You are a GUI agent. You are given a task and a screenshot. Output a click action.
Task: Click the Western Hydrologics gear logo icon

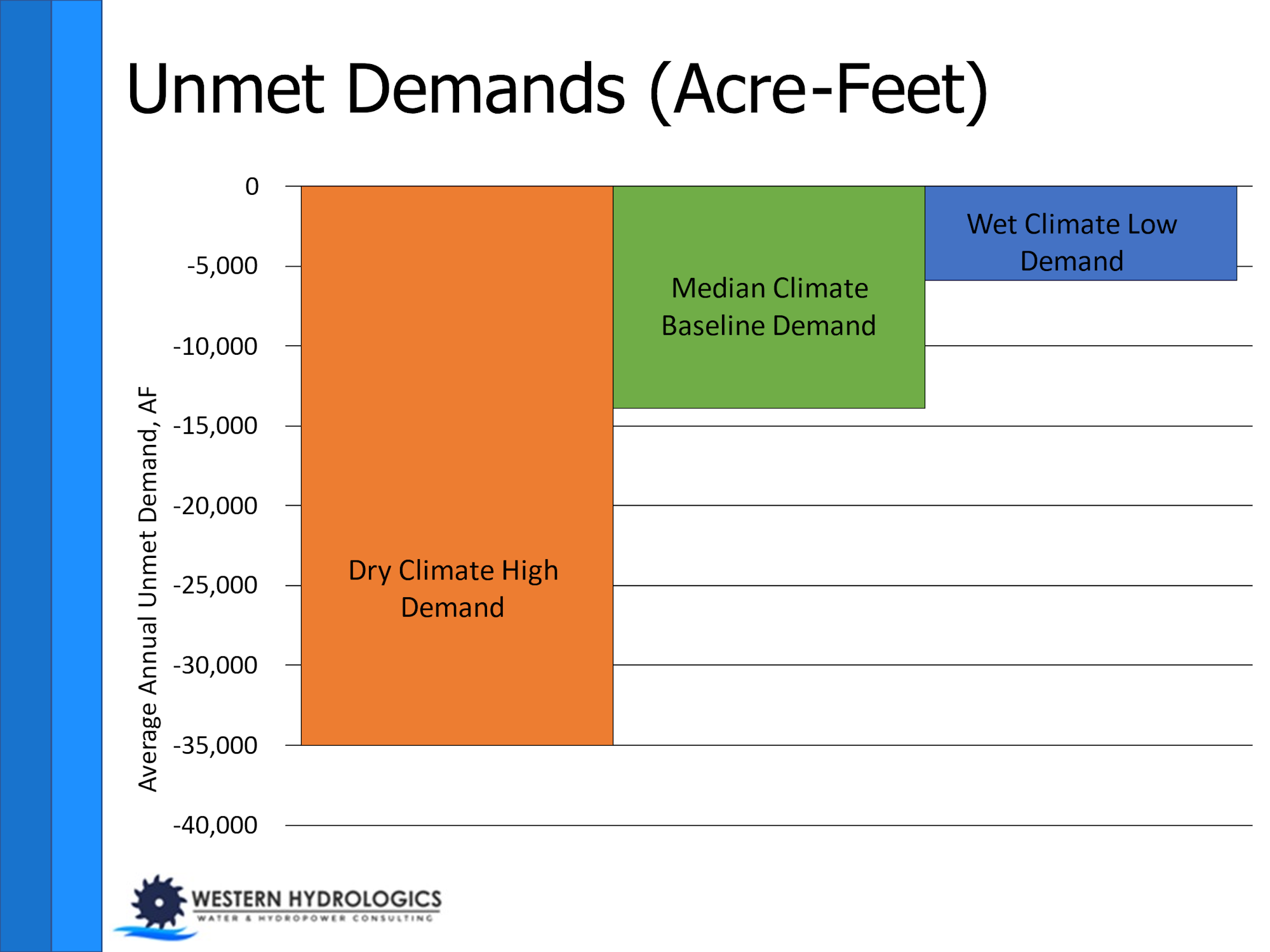click(x=159, y=902)
